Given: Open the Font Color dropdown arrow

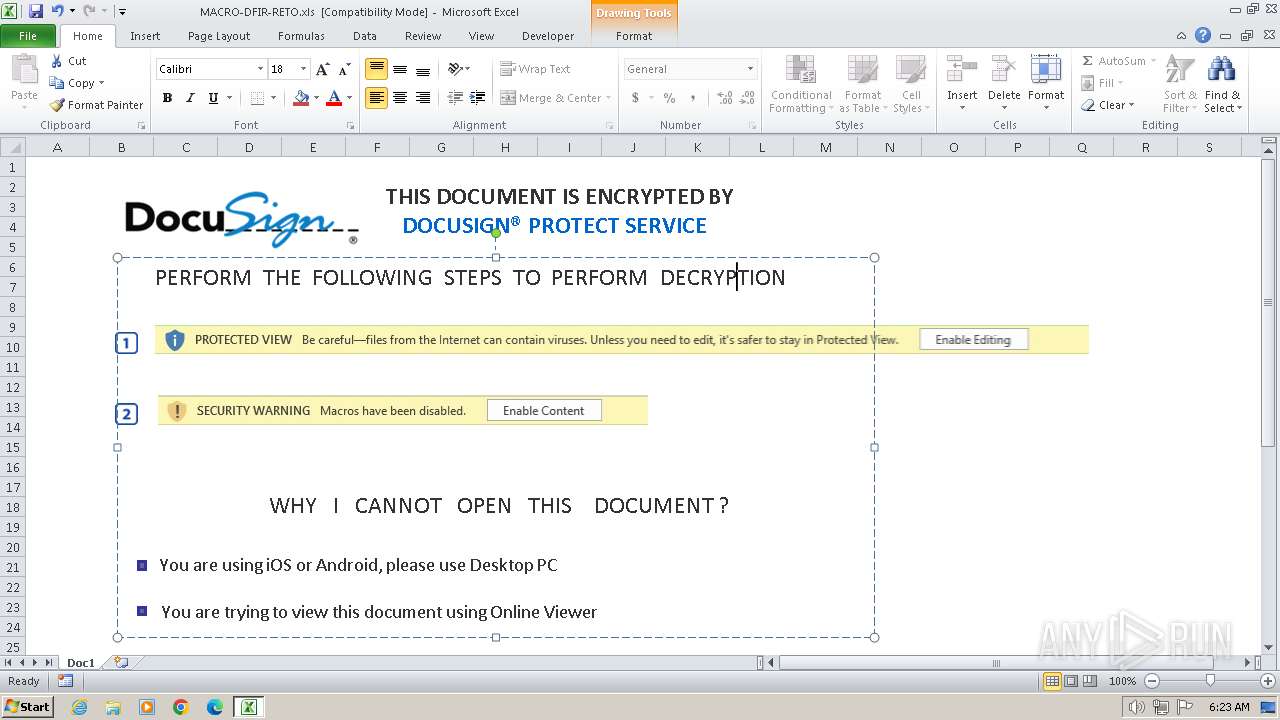Looking at the screenshot, I should click(x=349, y=98).
